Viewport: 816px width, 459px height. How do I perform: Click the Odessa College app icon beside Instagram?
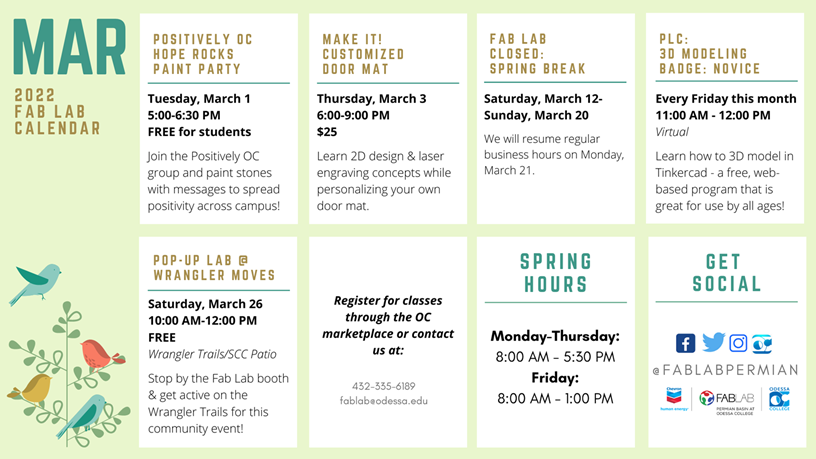(762, 343)
